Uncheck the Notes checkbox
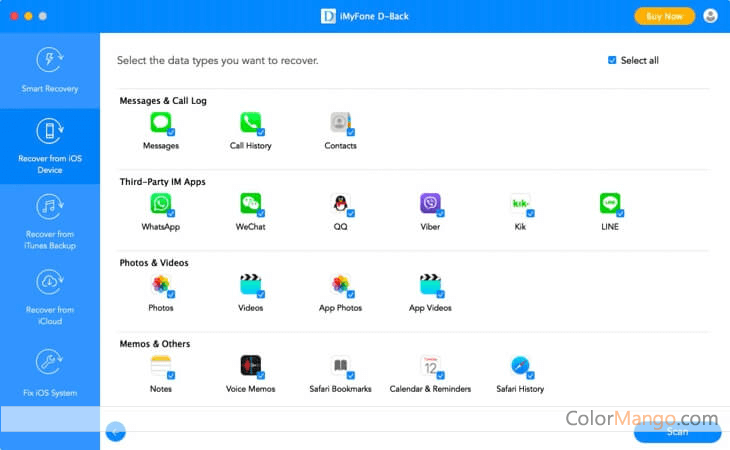Viewport: 730px width, 450px height. point(172,375)
